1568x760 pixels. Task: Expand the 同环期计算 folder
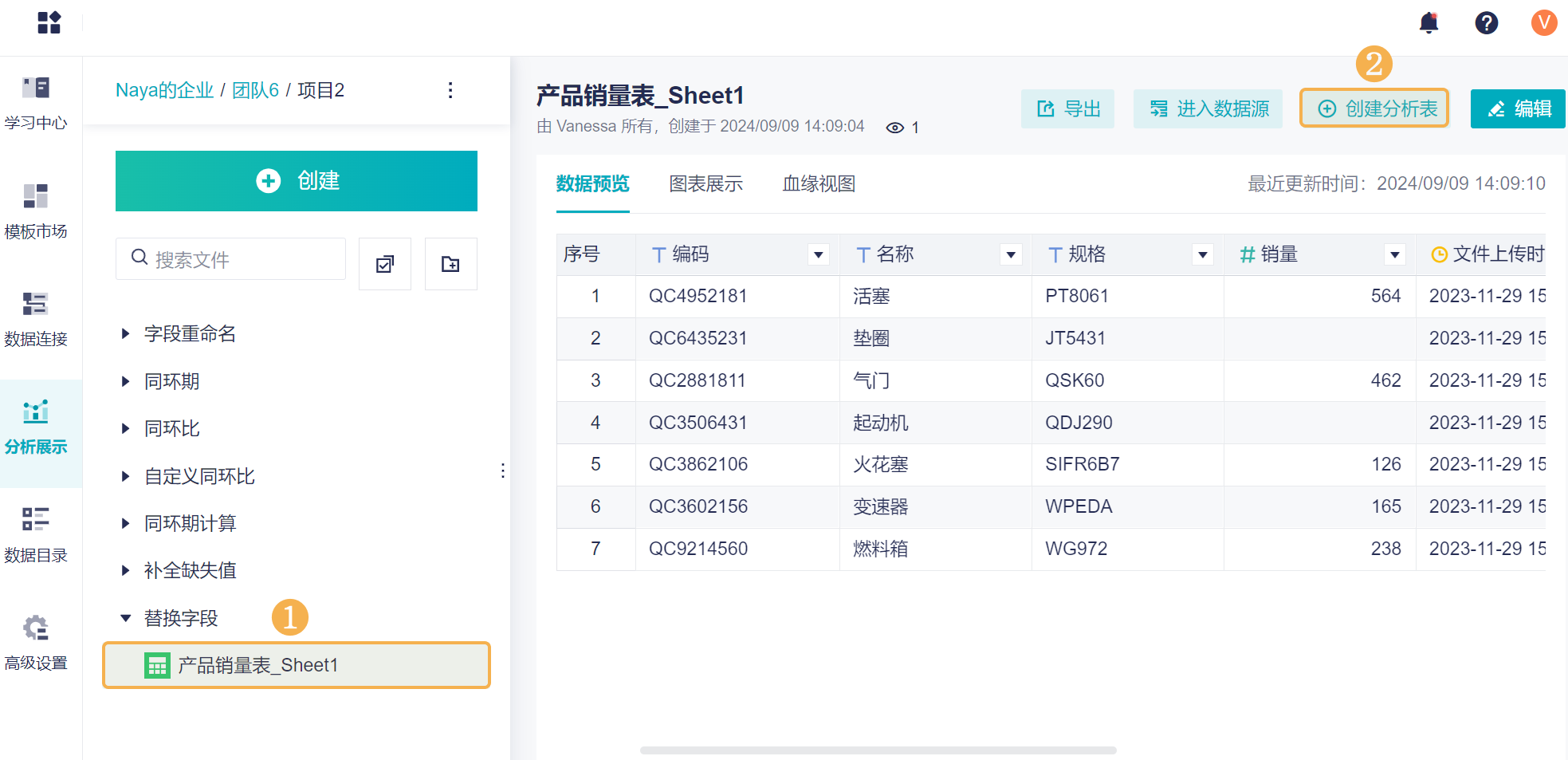tap(125, 523)
